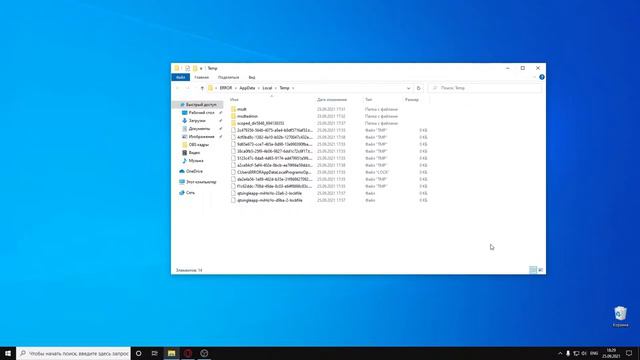The width and height of the screenshot is (640, 360).
Task: Expand the chevron after AppData in breadcrumb
Action: 258,88
